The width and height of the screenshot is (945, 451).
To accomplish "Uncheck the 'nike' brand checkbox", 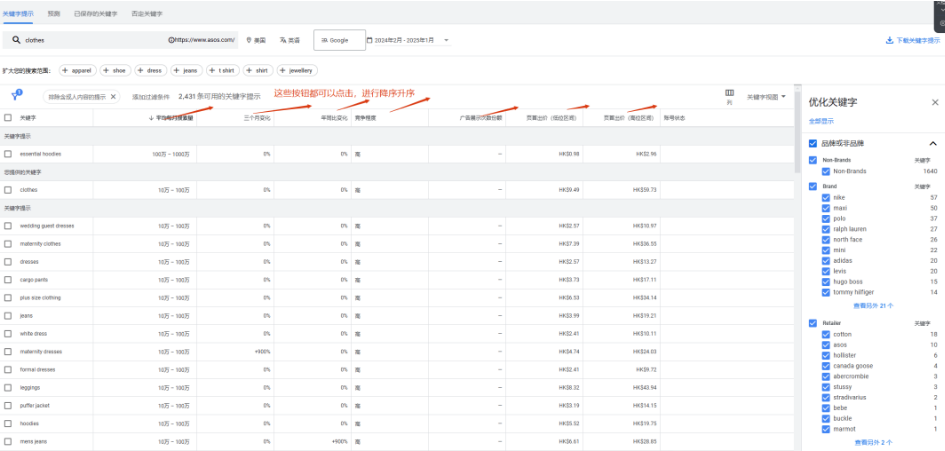I will coord(825,198).
